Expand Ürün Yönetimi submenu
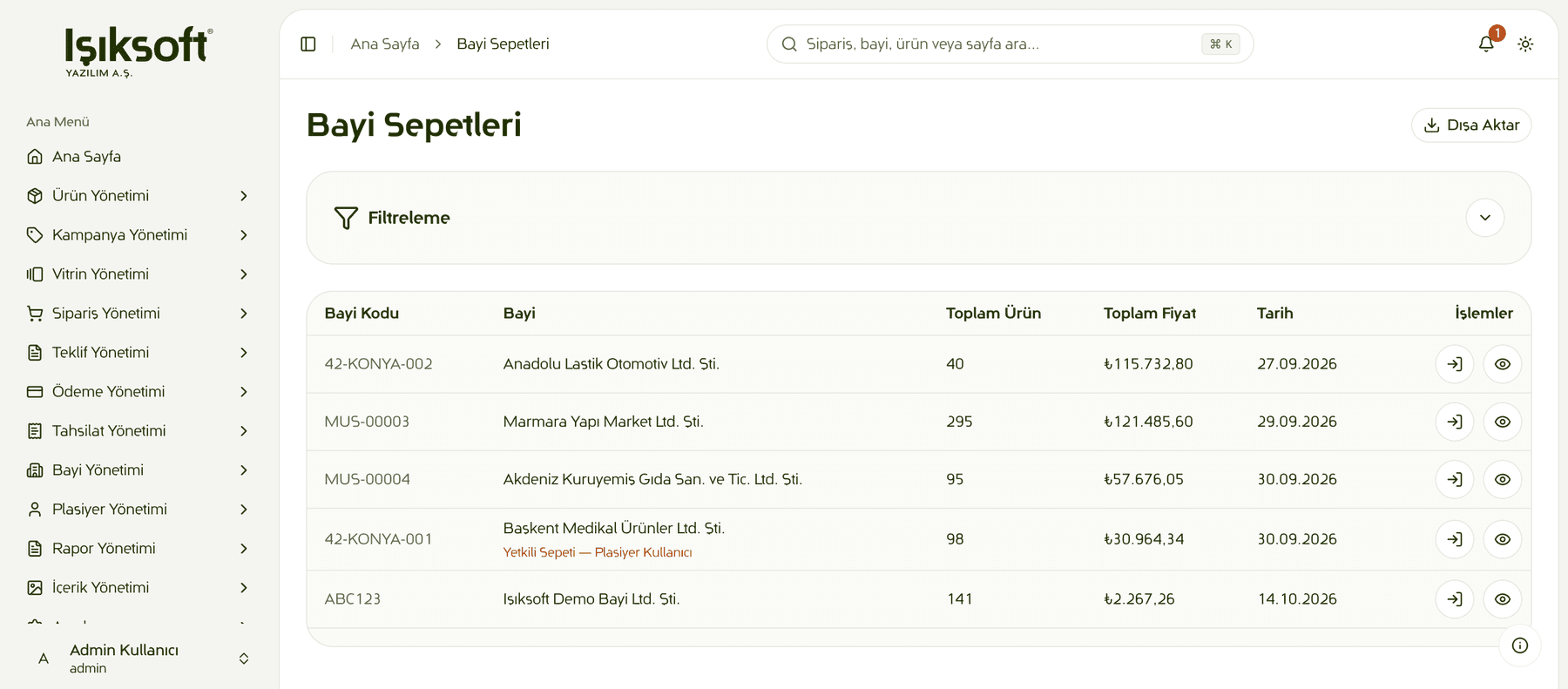Image resolution: width=1568 pixels, height=689 pixels. pos(244,196)
